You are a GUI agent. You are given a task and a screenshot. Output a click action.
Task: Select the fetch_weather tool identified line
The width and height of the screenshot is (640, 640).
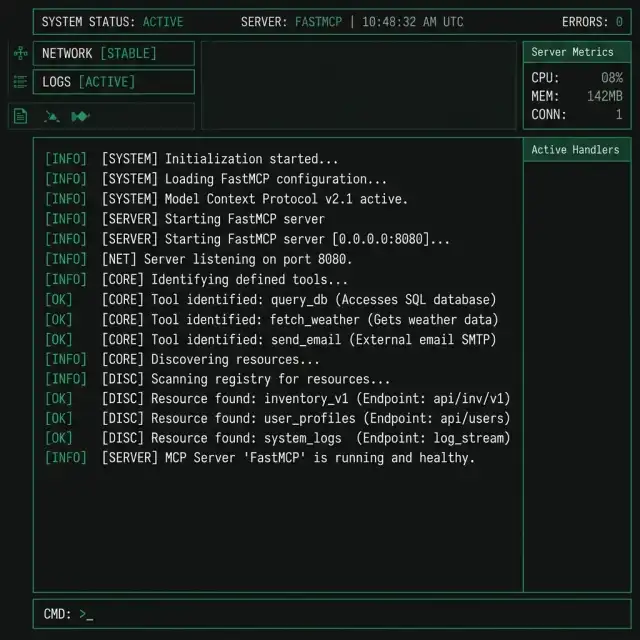(x=272, y=320)
